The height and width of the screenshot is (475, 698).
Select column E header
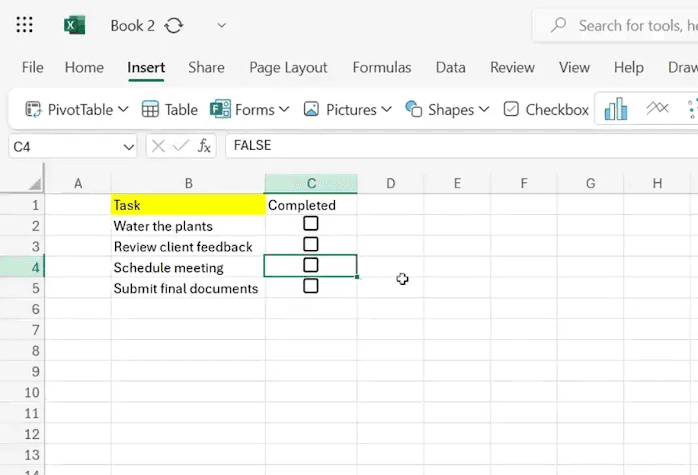point(457,183)
